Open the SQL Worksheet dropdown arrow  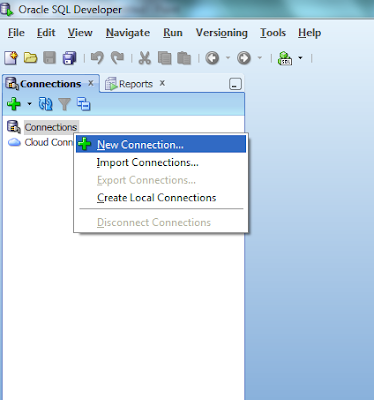tap(300, 58)
